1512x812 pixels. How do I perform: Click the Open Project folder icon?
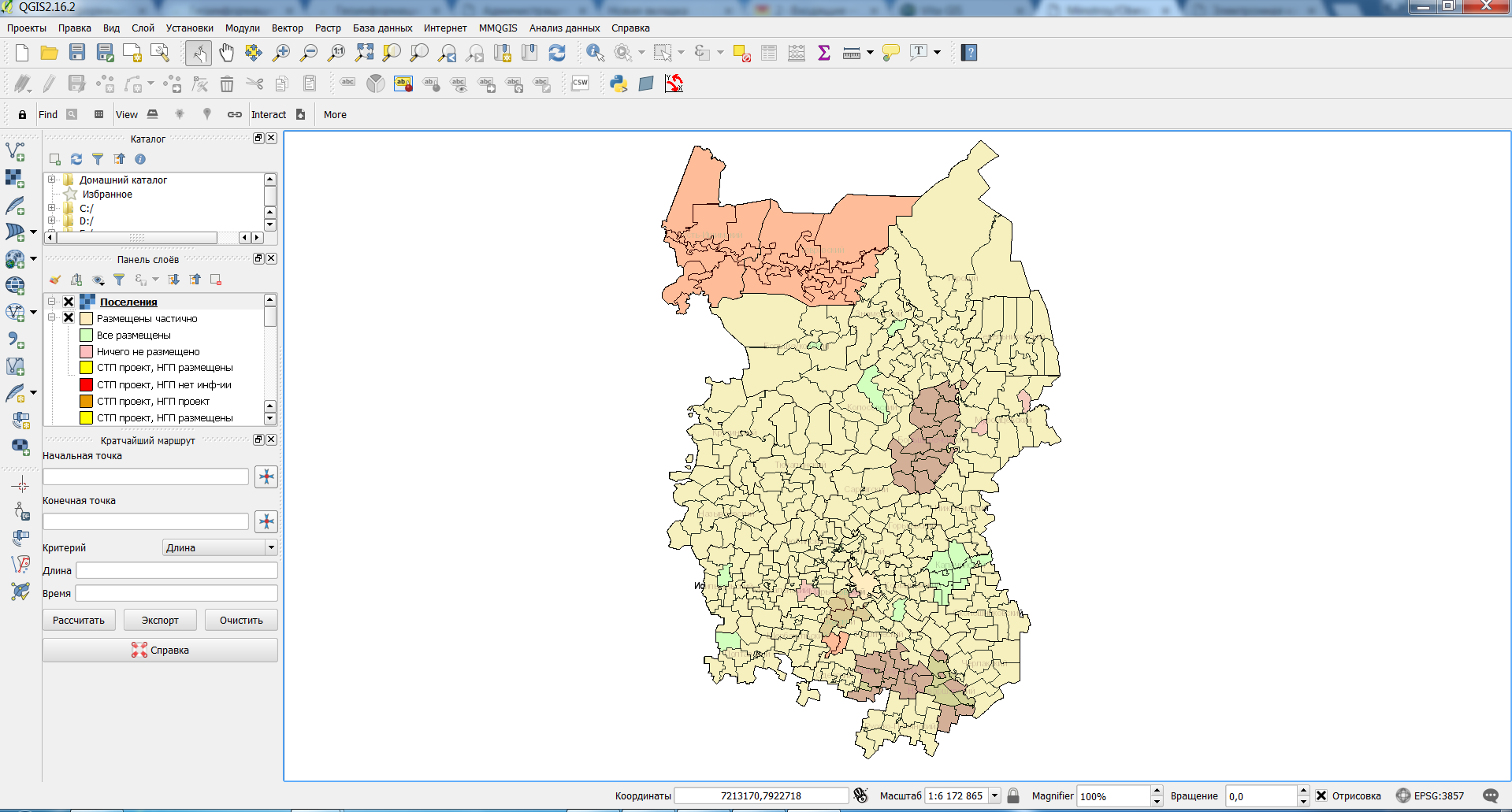point(50,53)
